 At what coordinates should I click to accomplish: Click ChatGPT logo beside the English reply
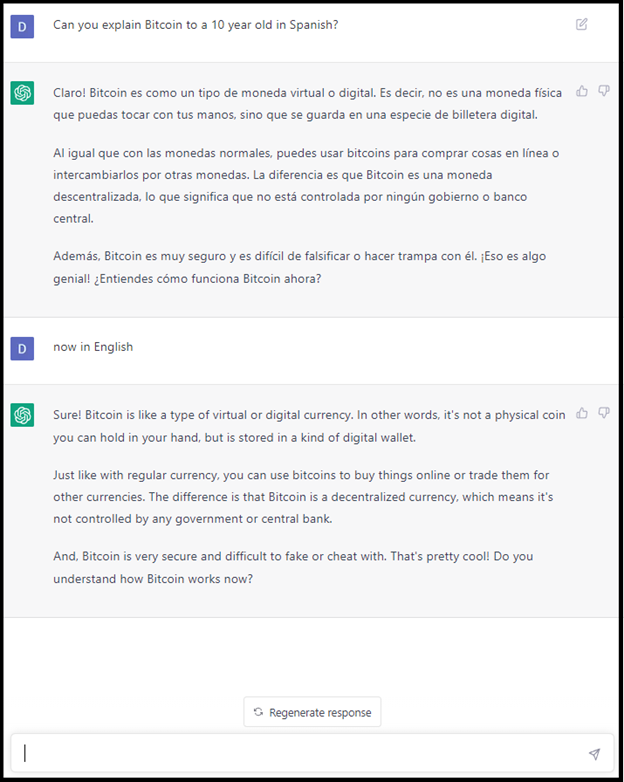[22, 415]
